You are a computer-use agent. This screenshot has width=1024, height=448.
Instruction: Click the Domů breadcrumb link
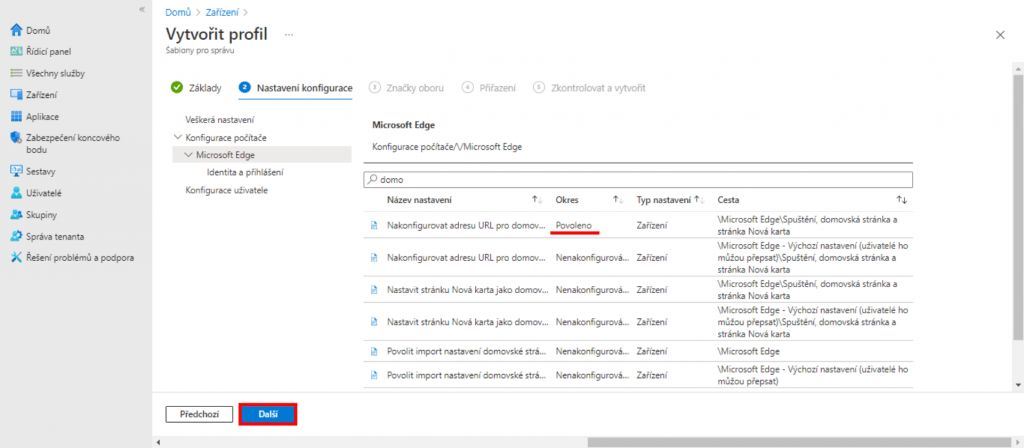click(177, 12)
